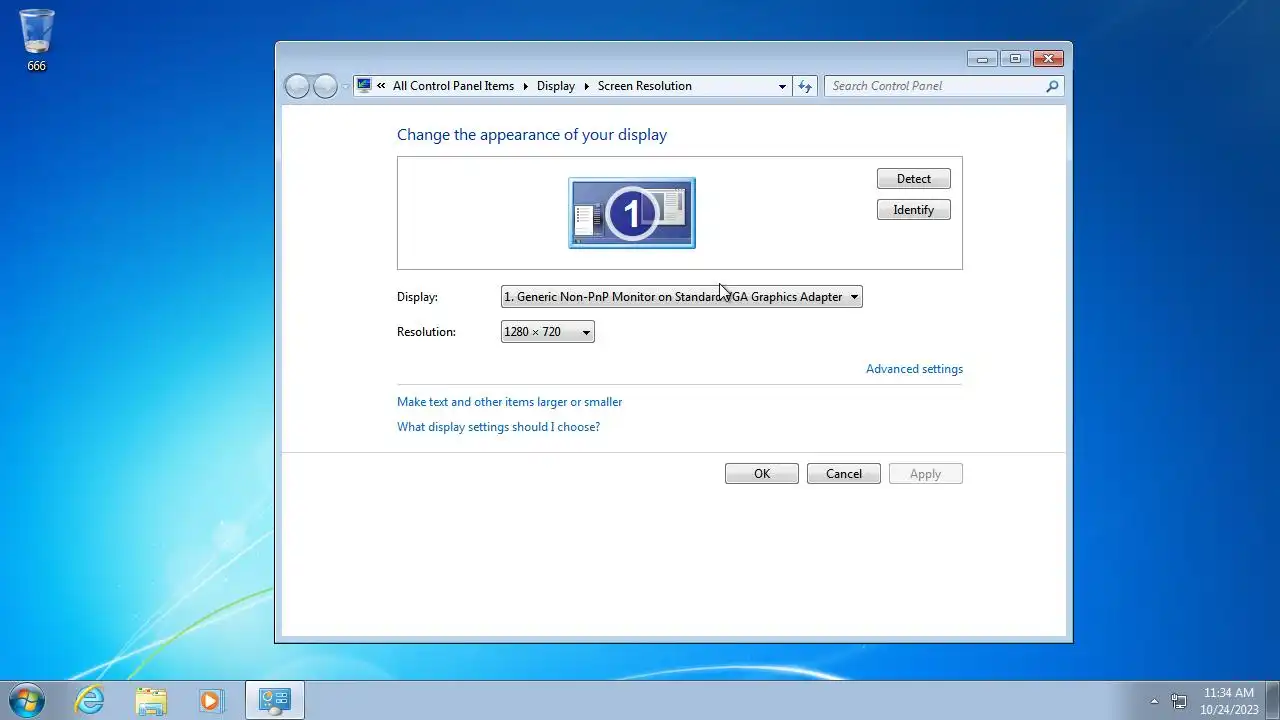Open the clock and date in tray
This screenshot has width=1280, height=720.
(1229, 701)
